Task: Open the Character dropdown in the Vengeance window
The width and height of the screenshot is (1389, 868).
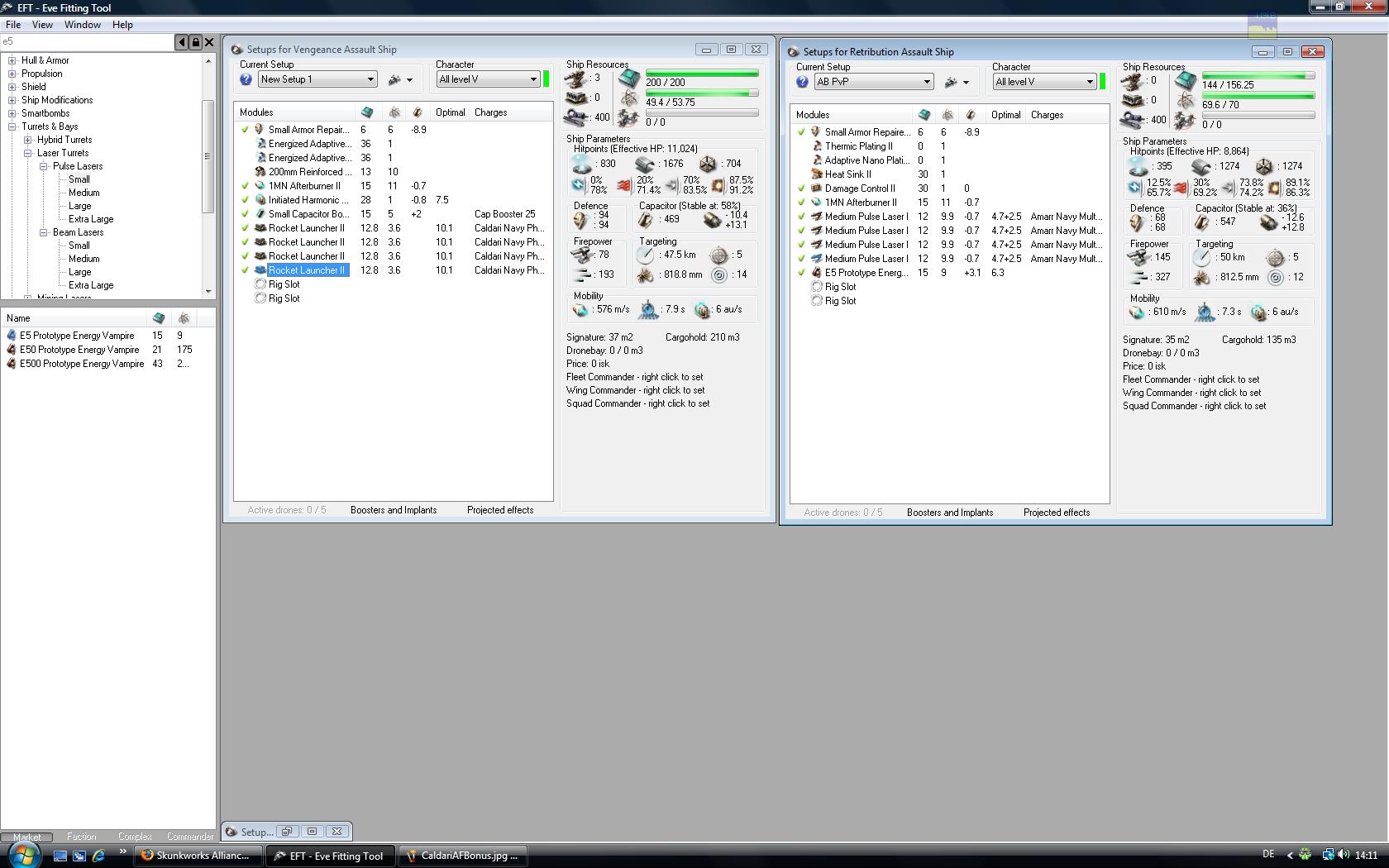Action: [489, 79]
